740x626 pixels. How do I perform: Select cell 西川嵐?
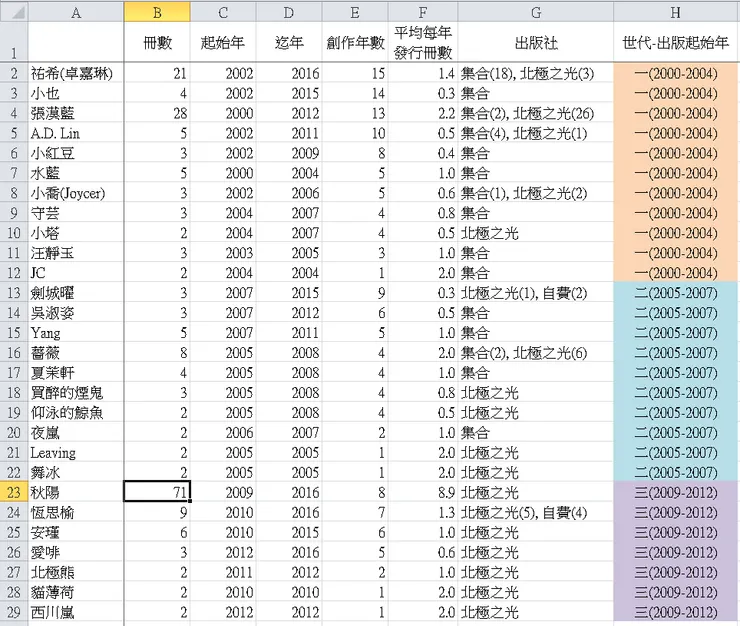(x=76, y=612)
